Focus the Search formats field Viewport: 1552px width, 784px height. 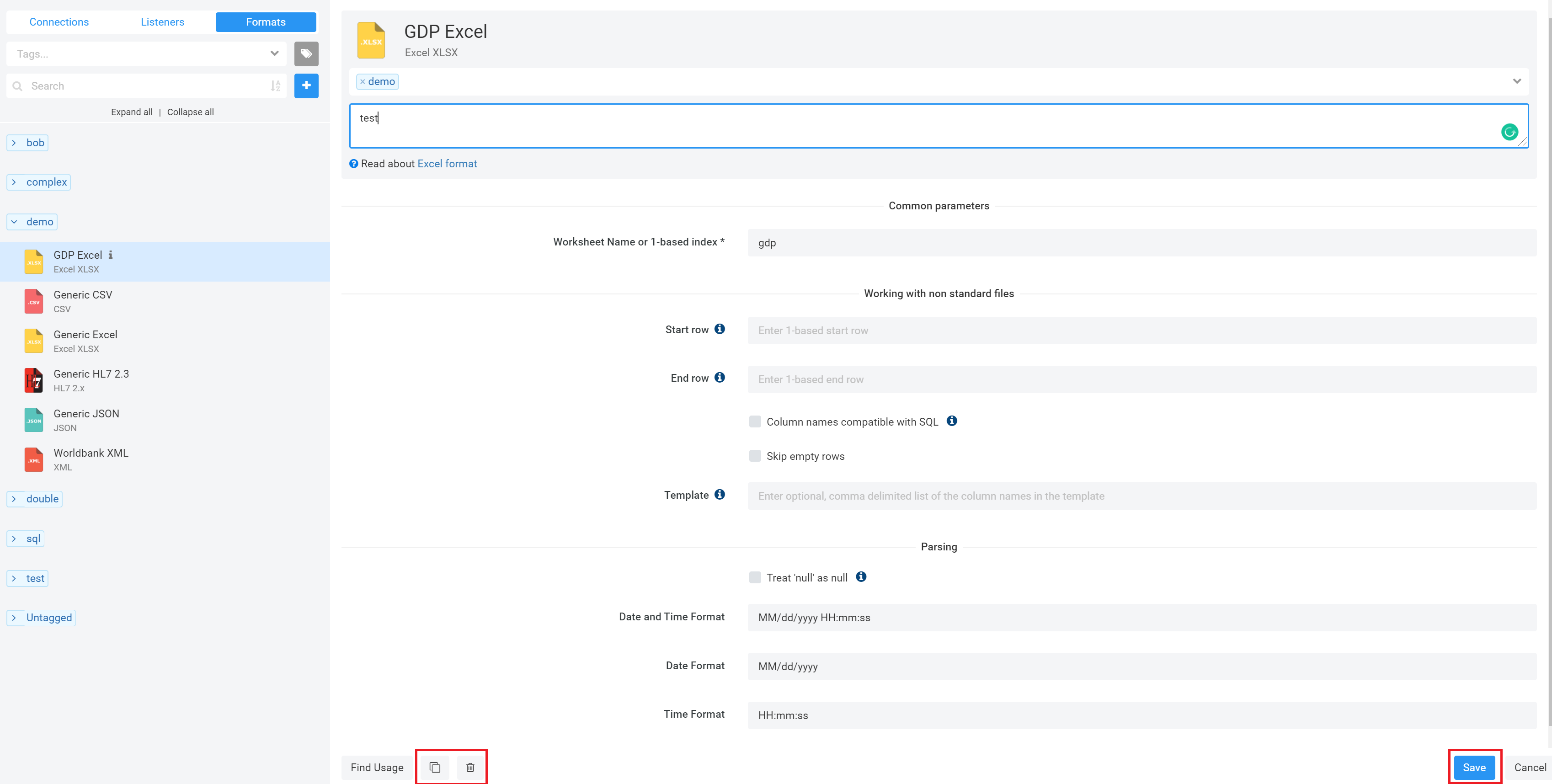coord(146,85)
